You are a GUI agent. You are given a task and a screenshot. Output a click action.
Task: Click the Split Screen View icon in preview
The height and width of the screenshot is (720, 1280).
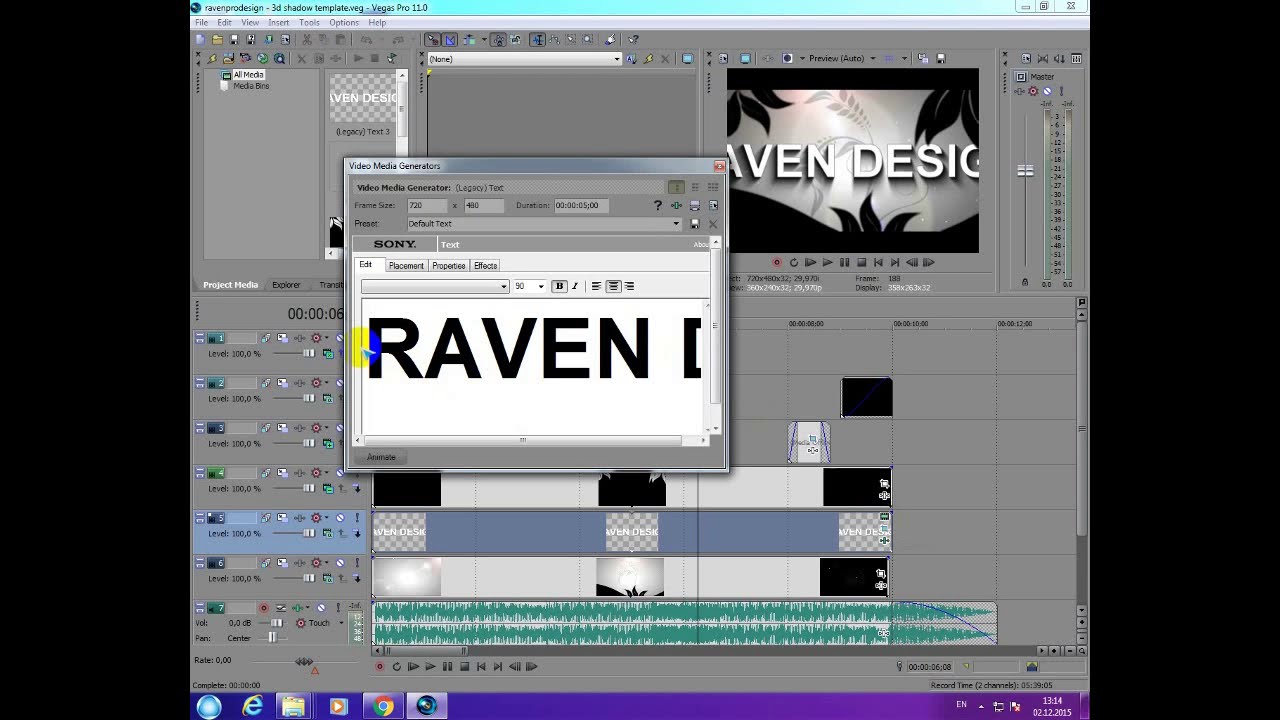pyautogui.click(x=787, y=58)
